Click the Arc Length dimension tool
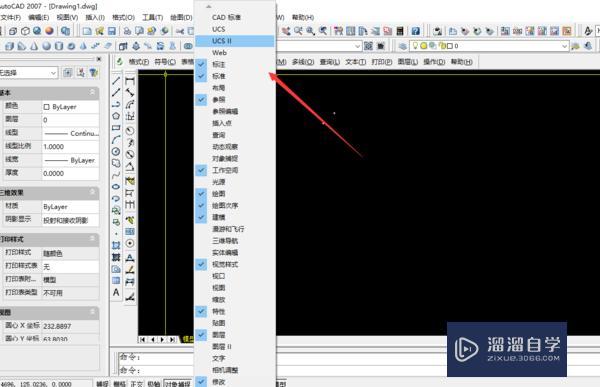 tap(130, 104)
